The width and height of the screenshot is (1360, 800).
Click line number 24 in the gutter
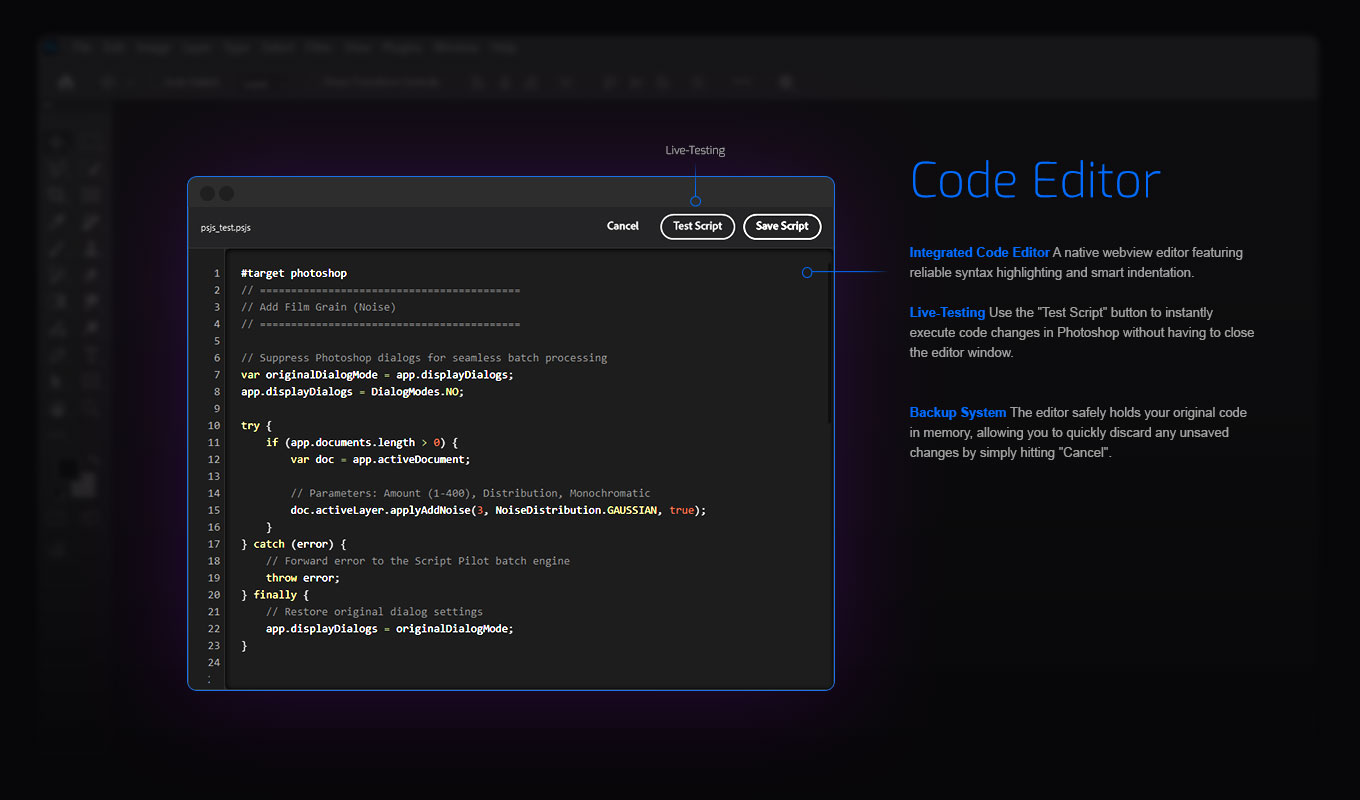pos(214,663)
